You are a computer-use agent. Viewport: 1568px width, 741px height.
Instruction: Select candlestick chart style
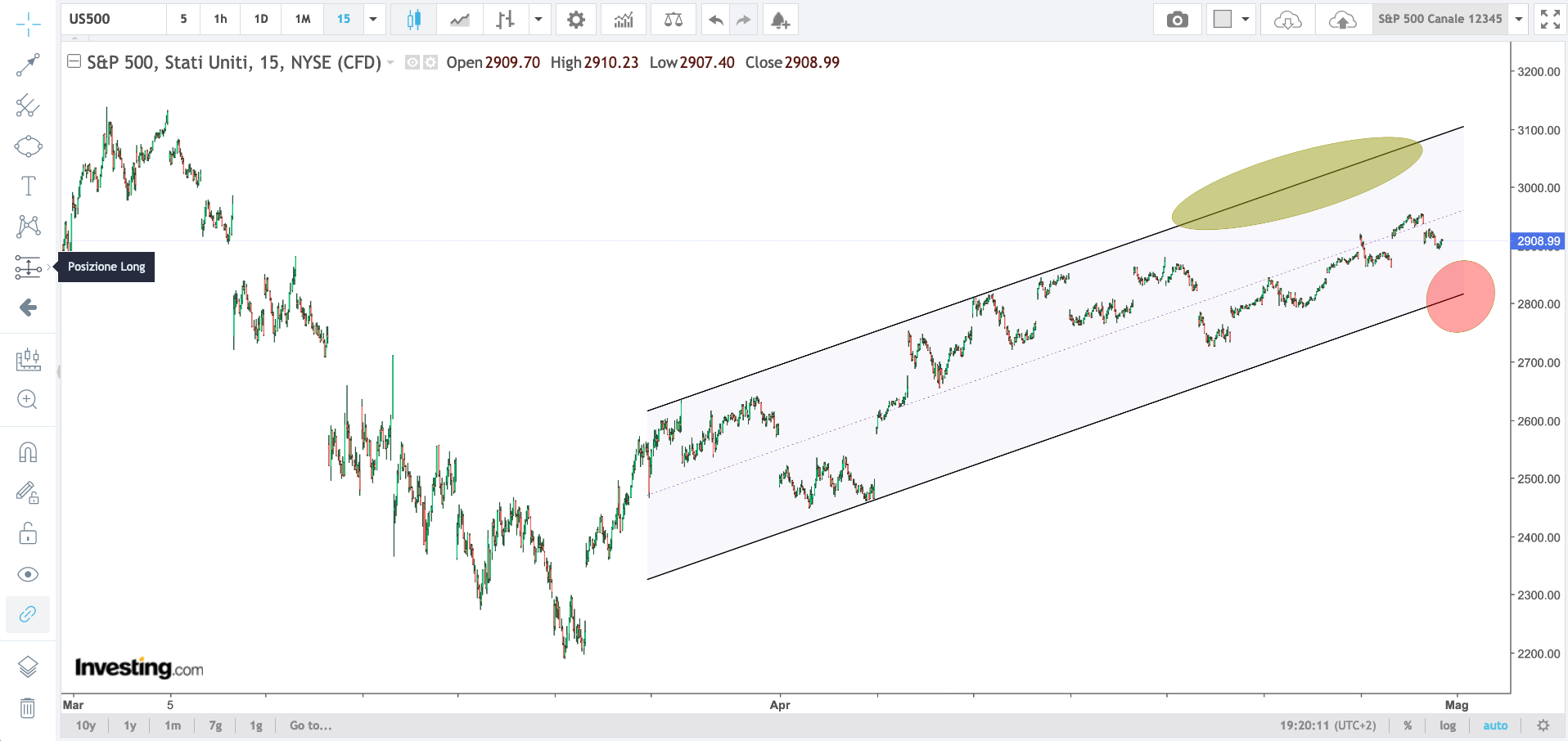[413, 19]
